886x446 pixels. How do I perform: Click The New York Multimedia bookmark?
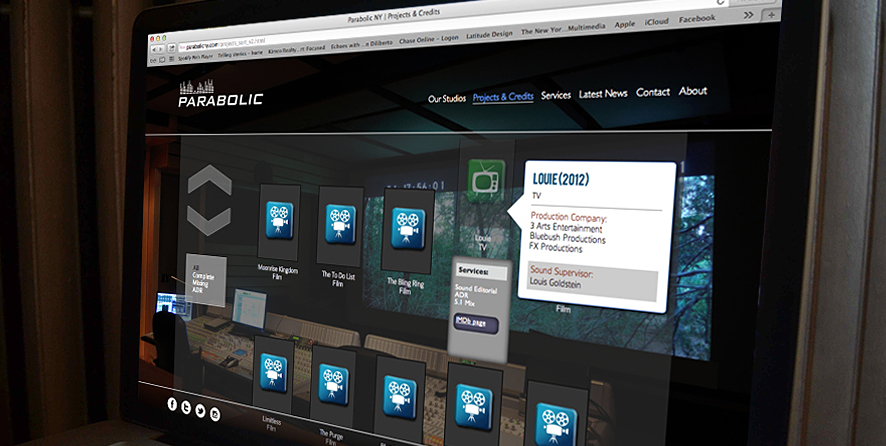click(x=563, y=29)
